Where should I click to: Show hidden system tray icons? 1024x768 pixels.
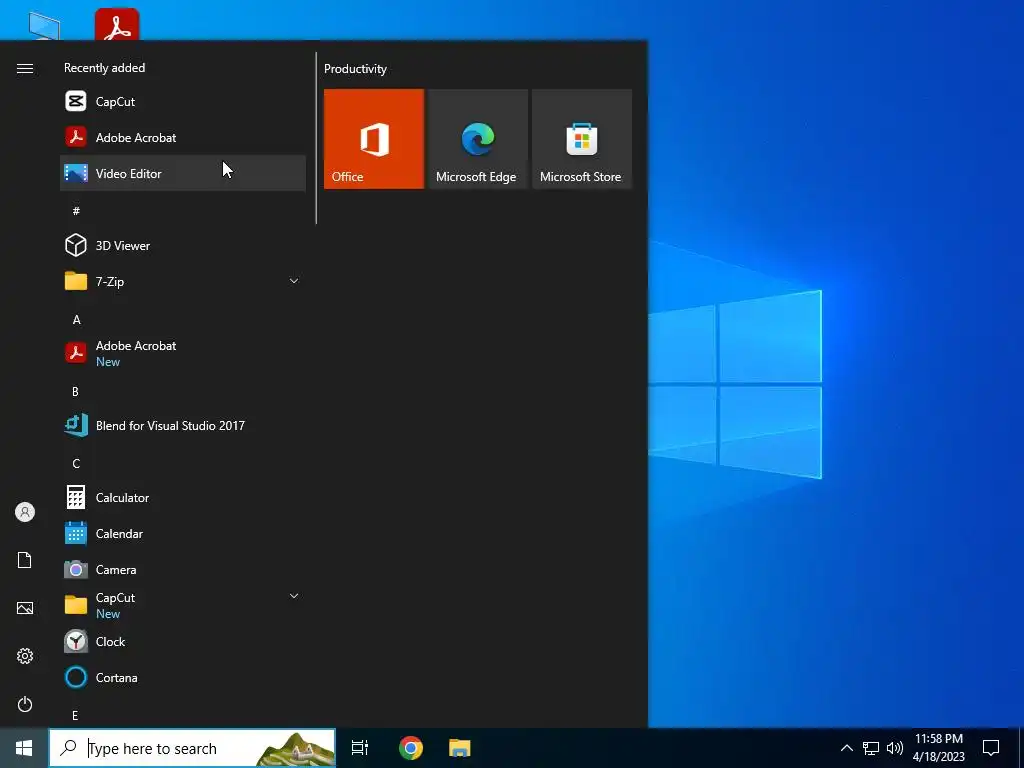pyautogui.click(x=846, y=748)
